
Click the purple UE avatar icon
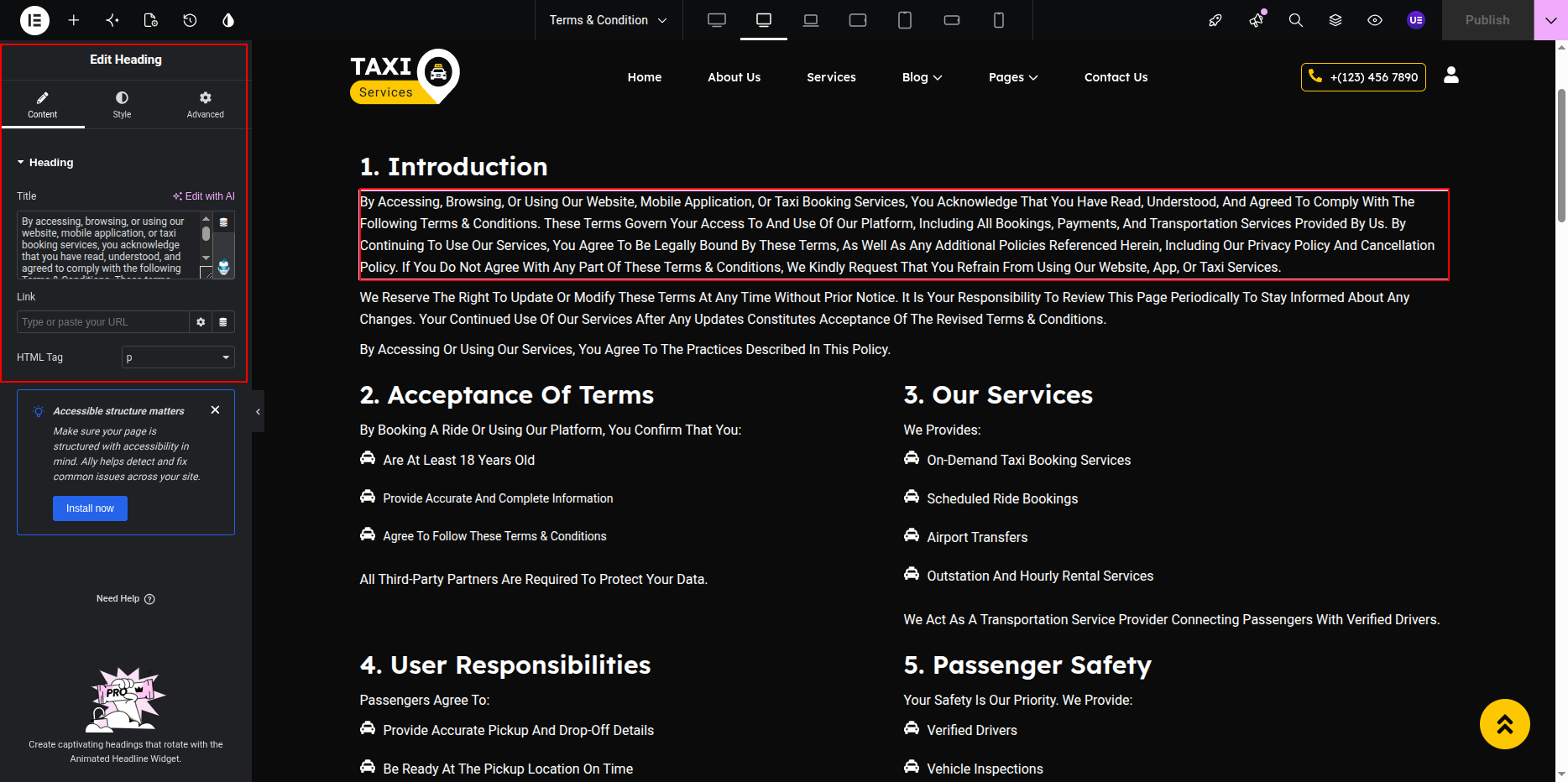[1416, 20]
